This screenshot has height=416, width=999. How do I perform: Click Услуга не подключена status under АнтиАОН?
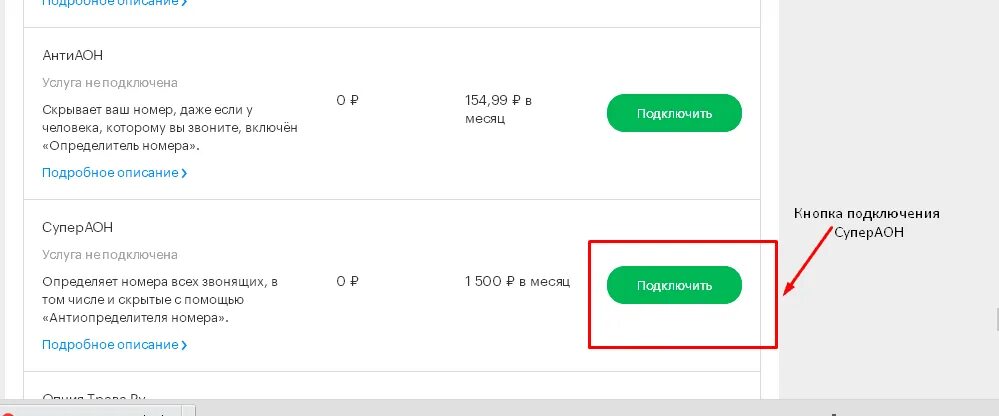tap(110, 83)
